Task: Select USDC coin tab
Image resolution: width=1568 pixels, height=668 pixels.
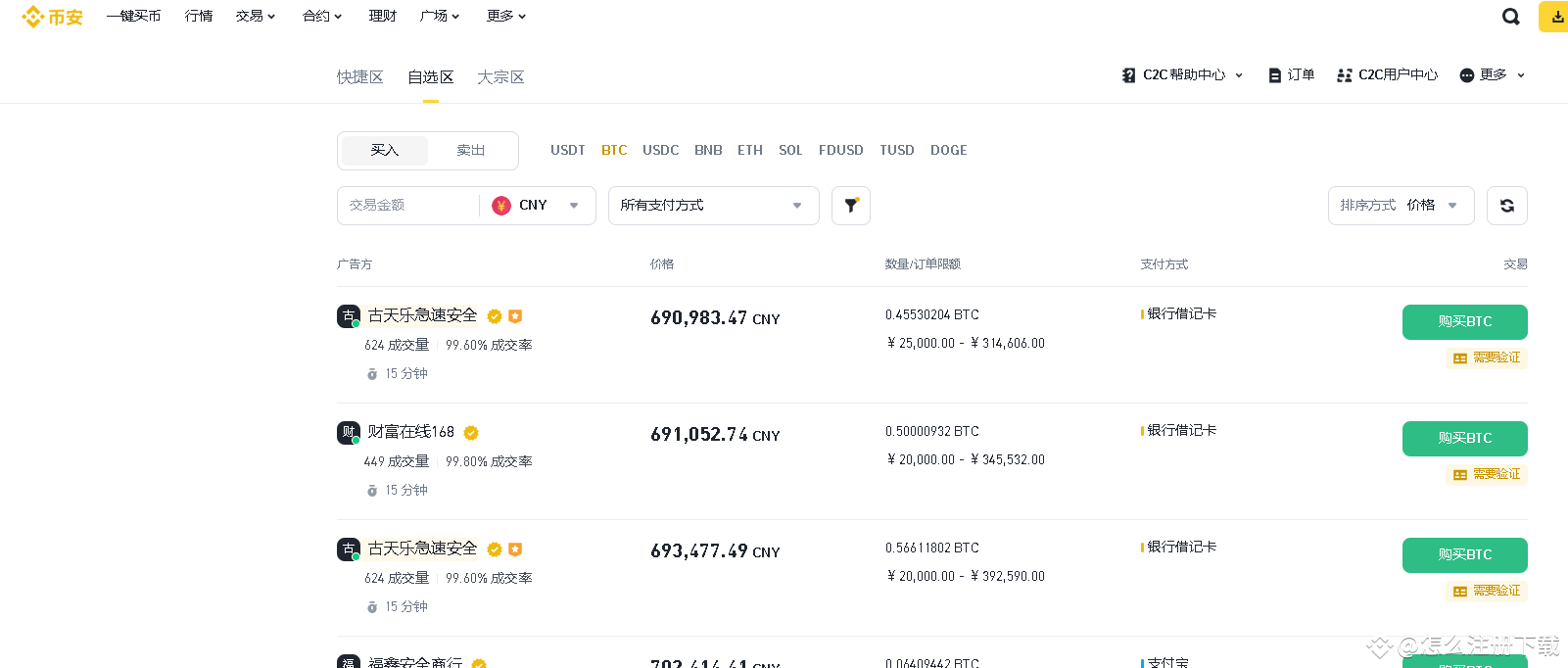Action: (x=661, y=151)
